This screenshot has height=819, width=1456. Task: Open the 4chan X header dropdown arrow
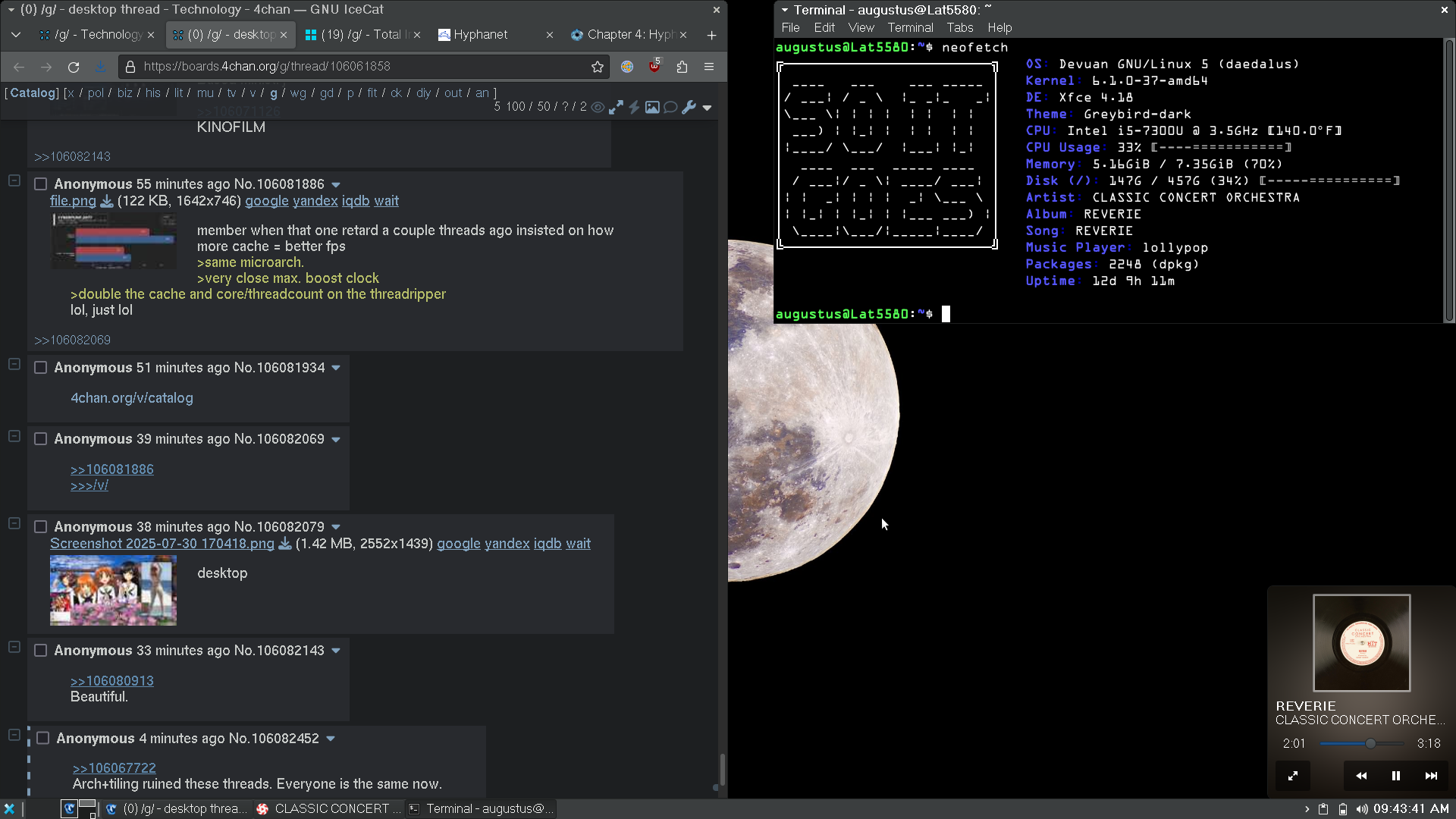click(x=707, y=108)
